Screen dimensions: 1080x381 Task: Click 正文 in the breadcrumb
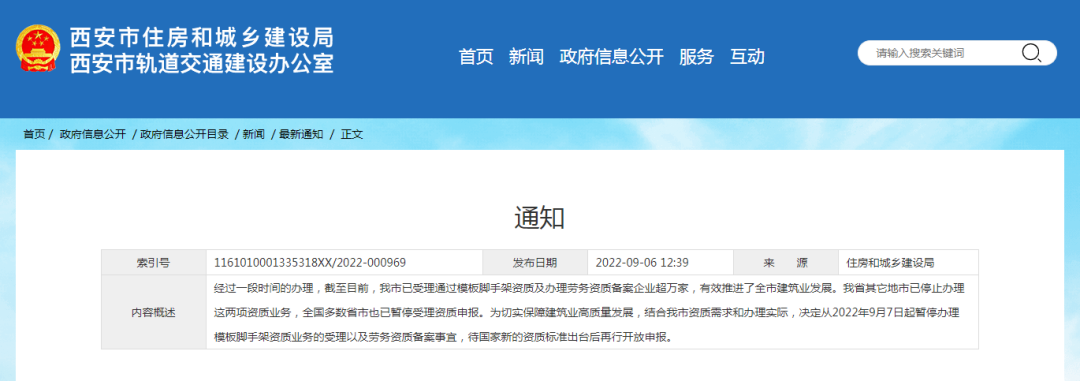tap(352, 134)
